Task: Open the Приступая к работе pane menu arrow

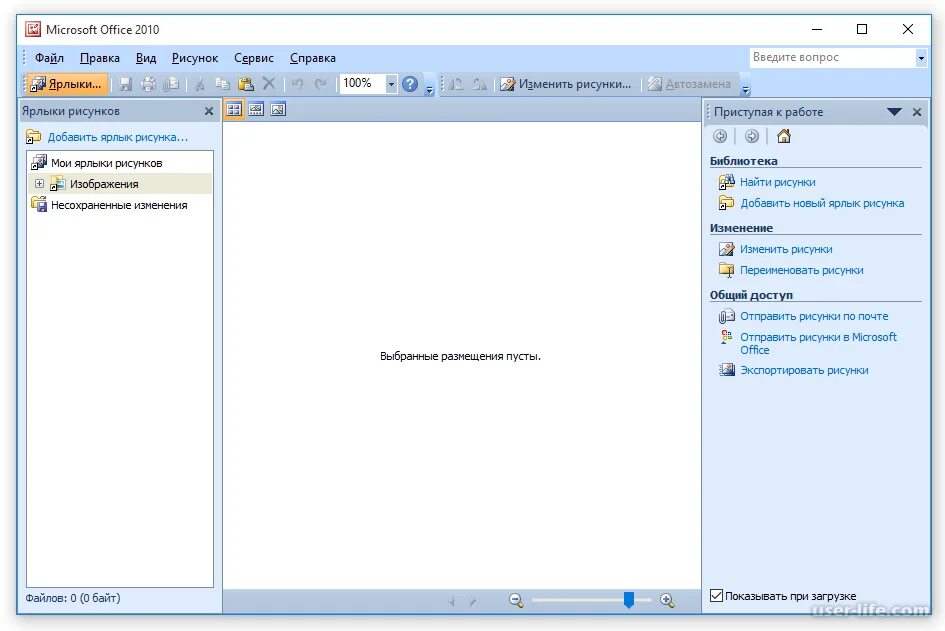Action: coord(894,112)
